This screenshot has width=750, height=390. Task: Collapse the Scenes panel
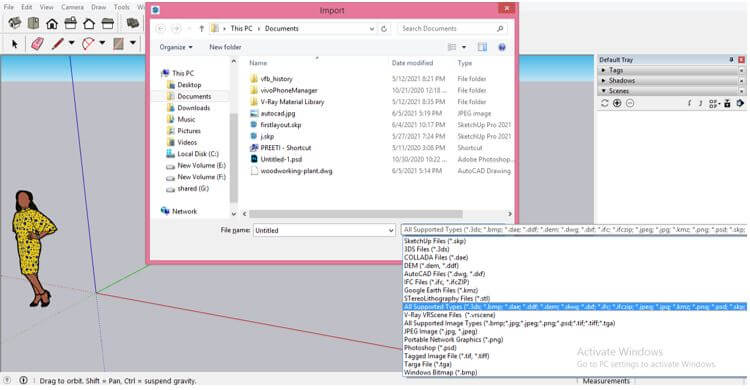pos(604,90)
